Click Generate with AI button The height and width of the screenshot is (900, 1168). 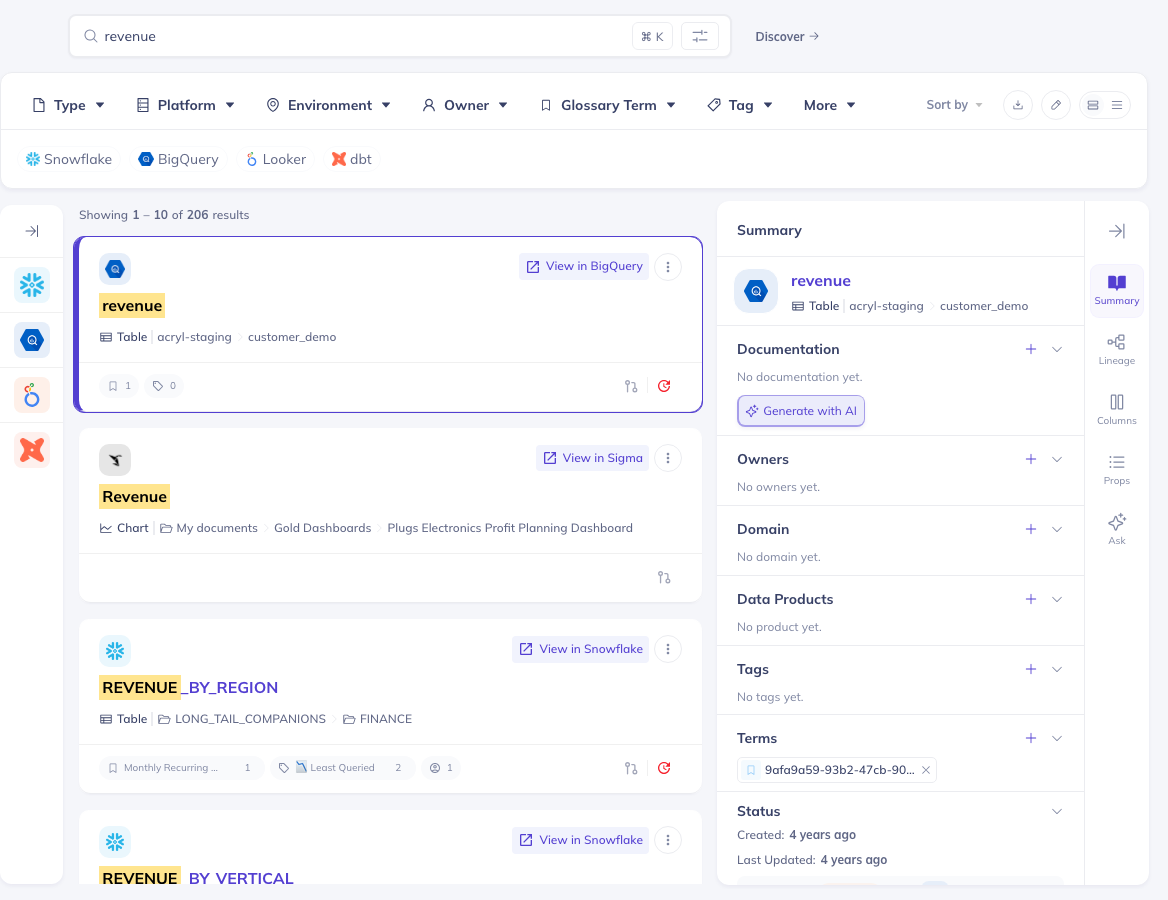point(801,411)
